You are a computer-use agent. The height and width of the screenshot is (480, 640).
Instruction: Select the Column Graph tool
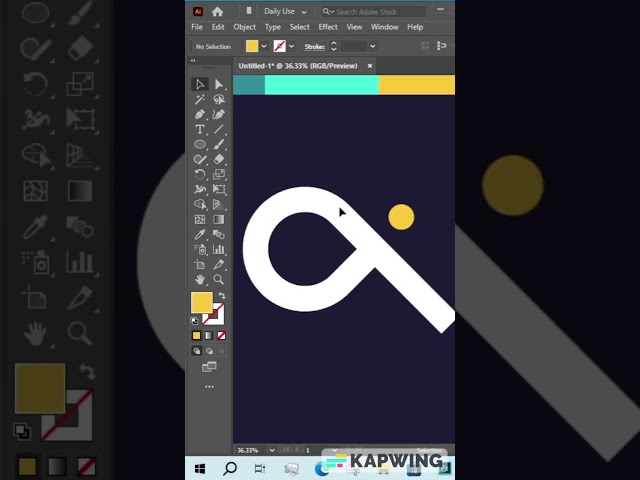point(219,249)
